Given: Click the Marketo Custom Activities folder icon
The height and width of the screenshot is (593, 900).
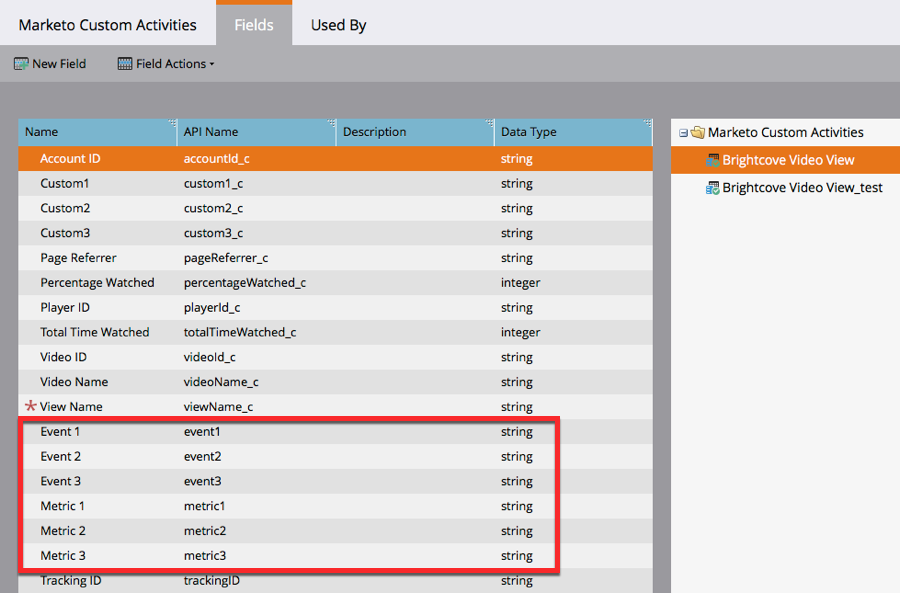Looking at the screenshot, I should 696,131.
